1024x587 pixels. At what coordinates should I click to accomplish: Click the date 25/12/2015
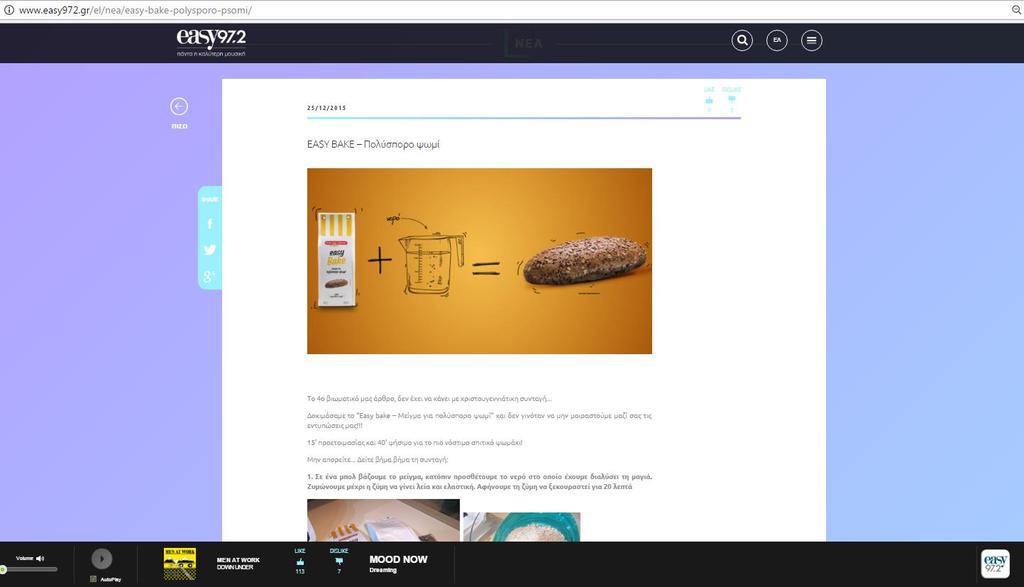pos(327,108)
